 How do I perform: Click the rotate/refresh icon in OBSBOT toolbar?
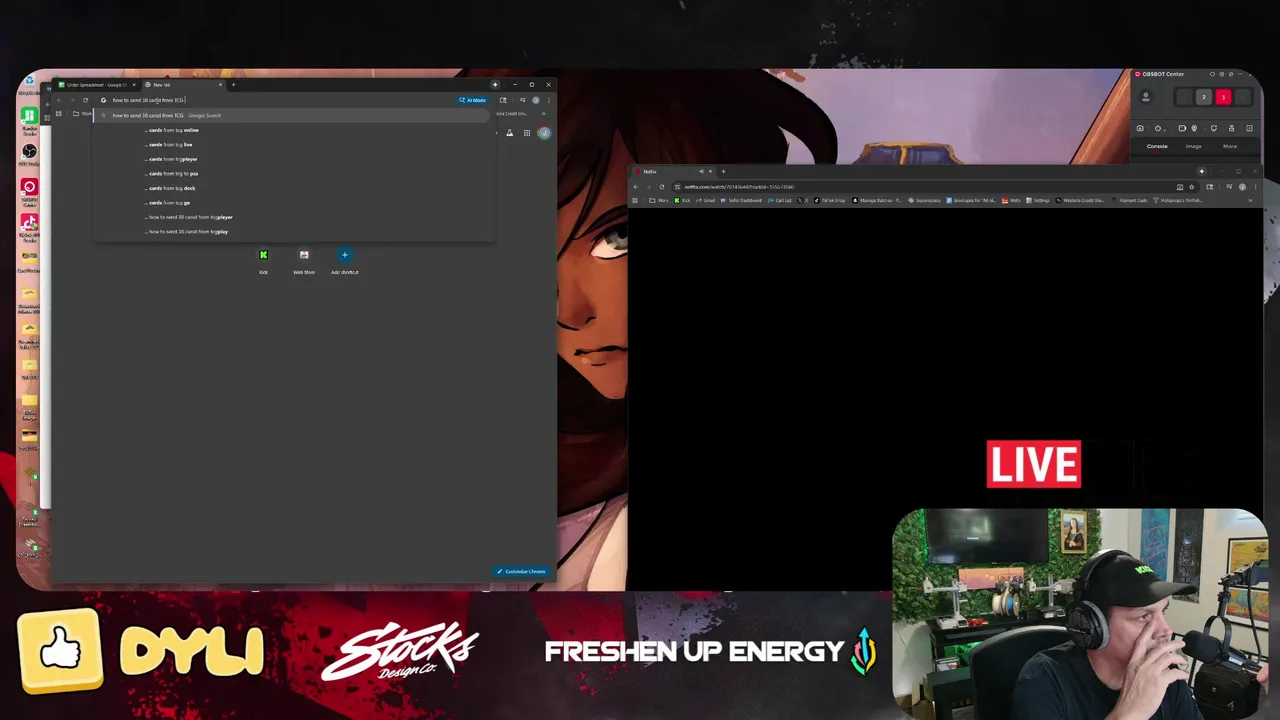[1214, 128]
